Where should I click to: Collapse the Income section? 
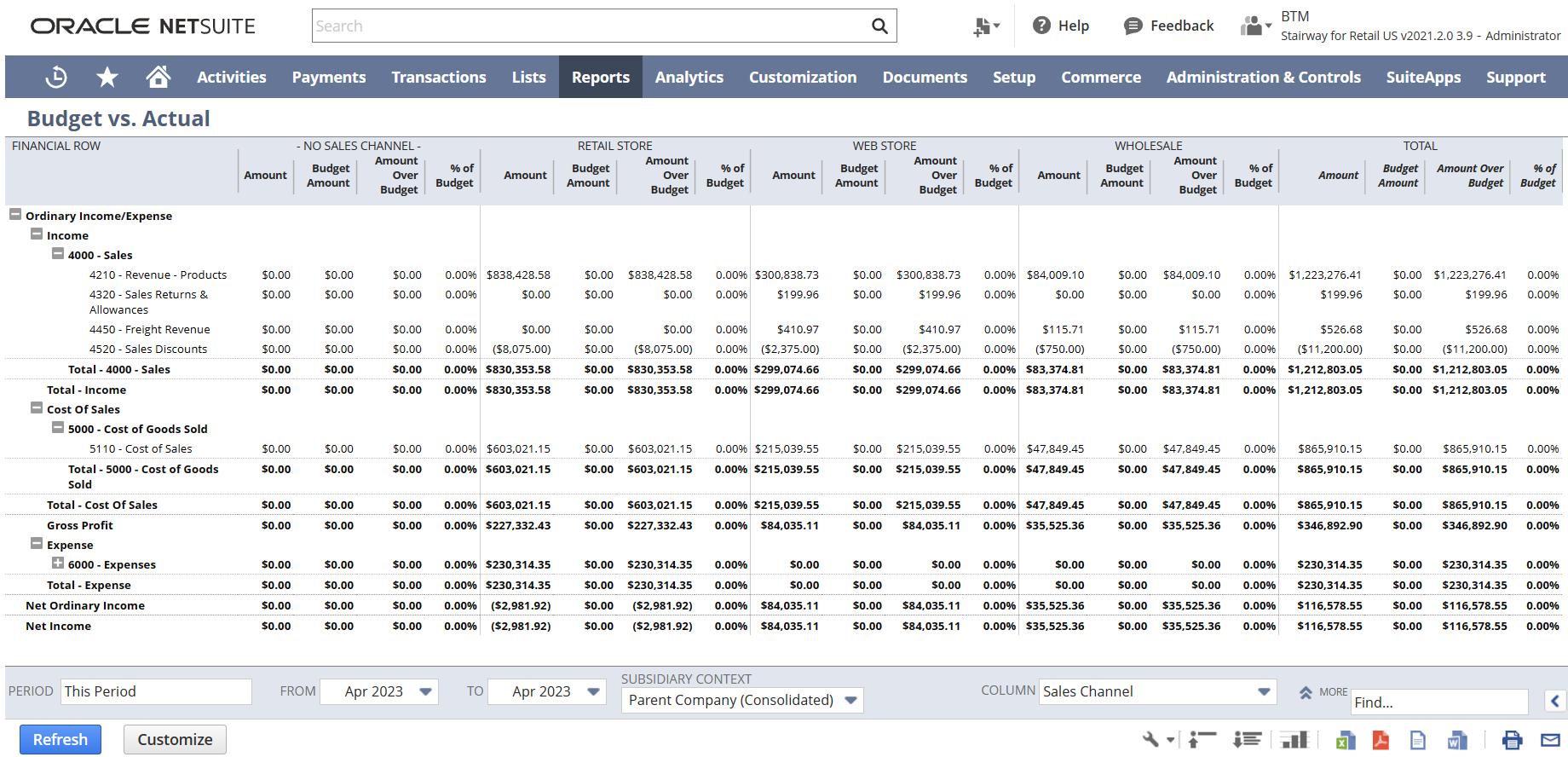coord(37,234)
